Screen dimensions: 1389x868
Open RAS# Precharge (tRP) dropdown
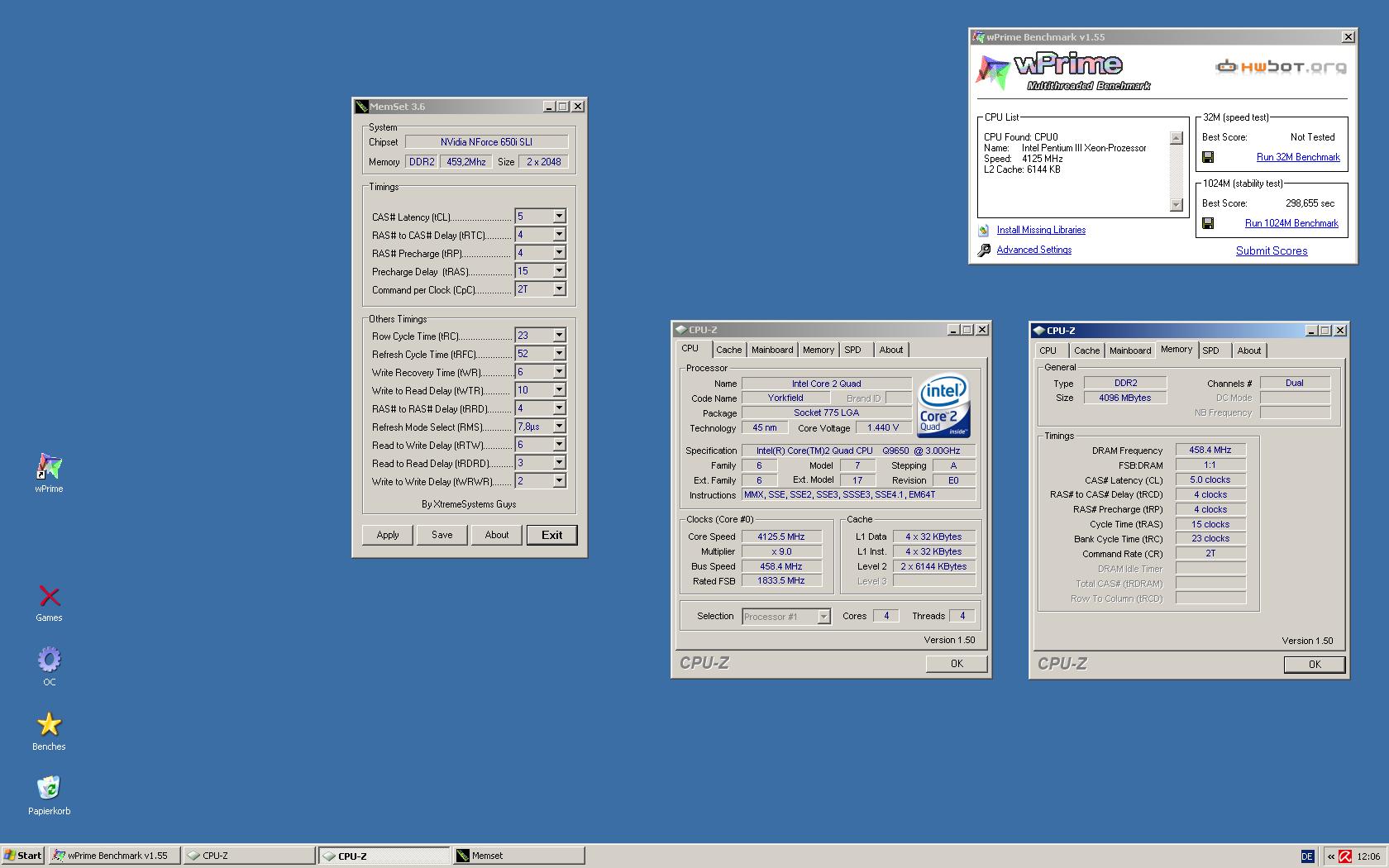559,253
